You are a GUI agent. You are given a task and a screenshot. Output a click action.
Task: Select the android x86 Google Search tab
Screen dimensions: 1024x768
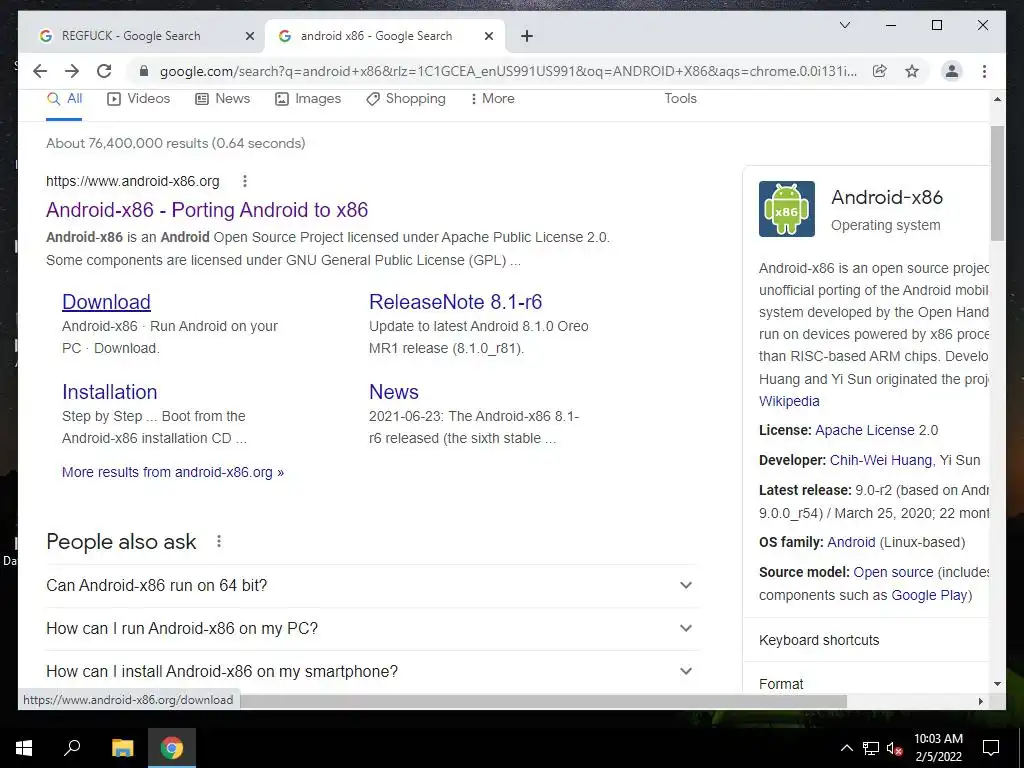click(x=376, y=36)
